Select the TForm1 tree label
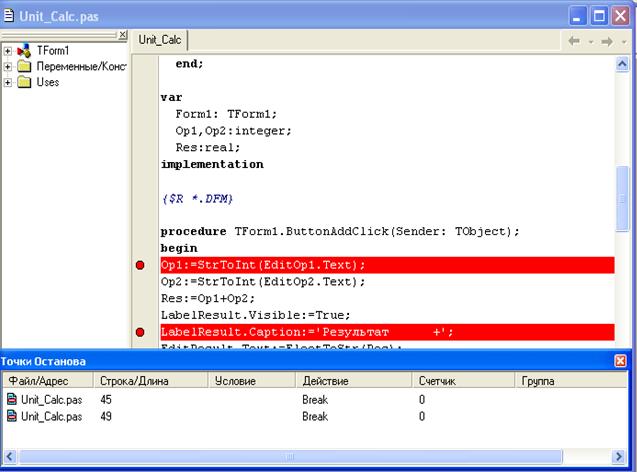Viewport: 637px width, 472px height. point(53,50)
